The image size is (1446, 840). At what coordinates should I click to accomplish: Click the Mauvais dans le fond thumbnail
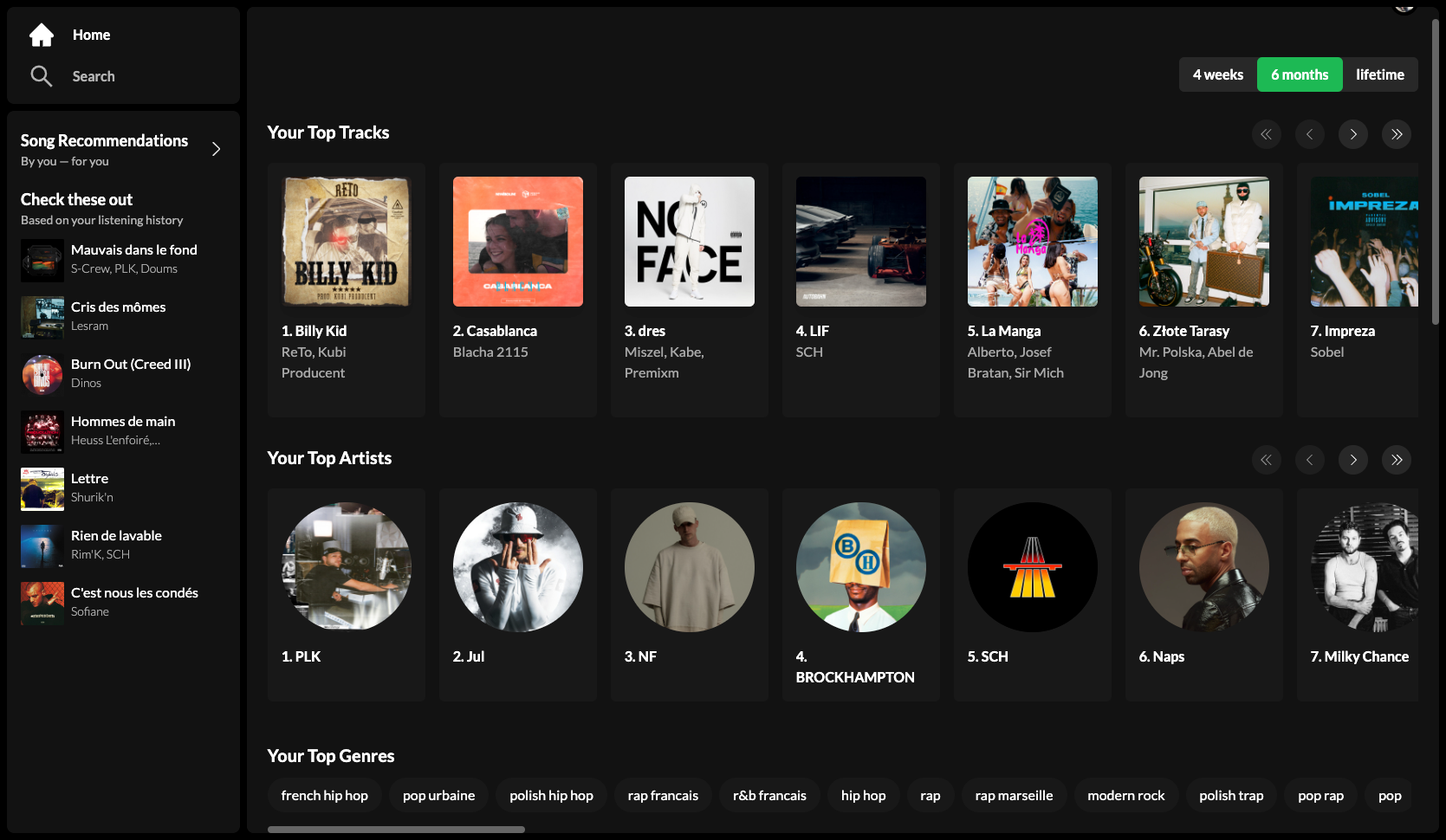point(42,261)
